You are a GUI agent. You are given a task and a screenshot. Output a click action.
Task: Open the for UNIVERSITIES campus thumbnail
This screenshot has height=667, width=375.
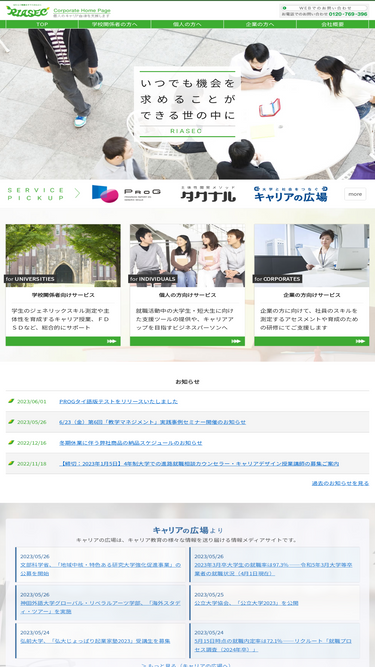63,255
